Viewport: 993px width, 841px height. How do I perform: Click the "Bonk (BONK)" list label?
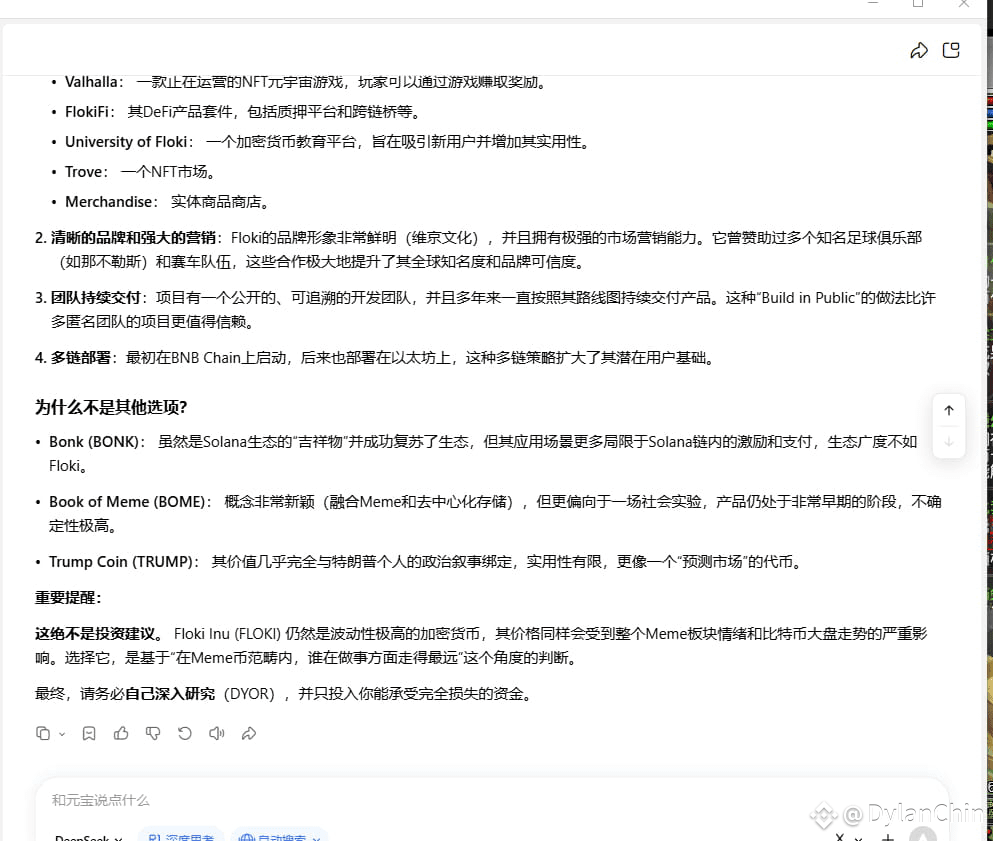[x=97, y=442]
